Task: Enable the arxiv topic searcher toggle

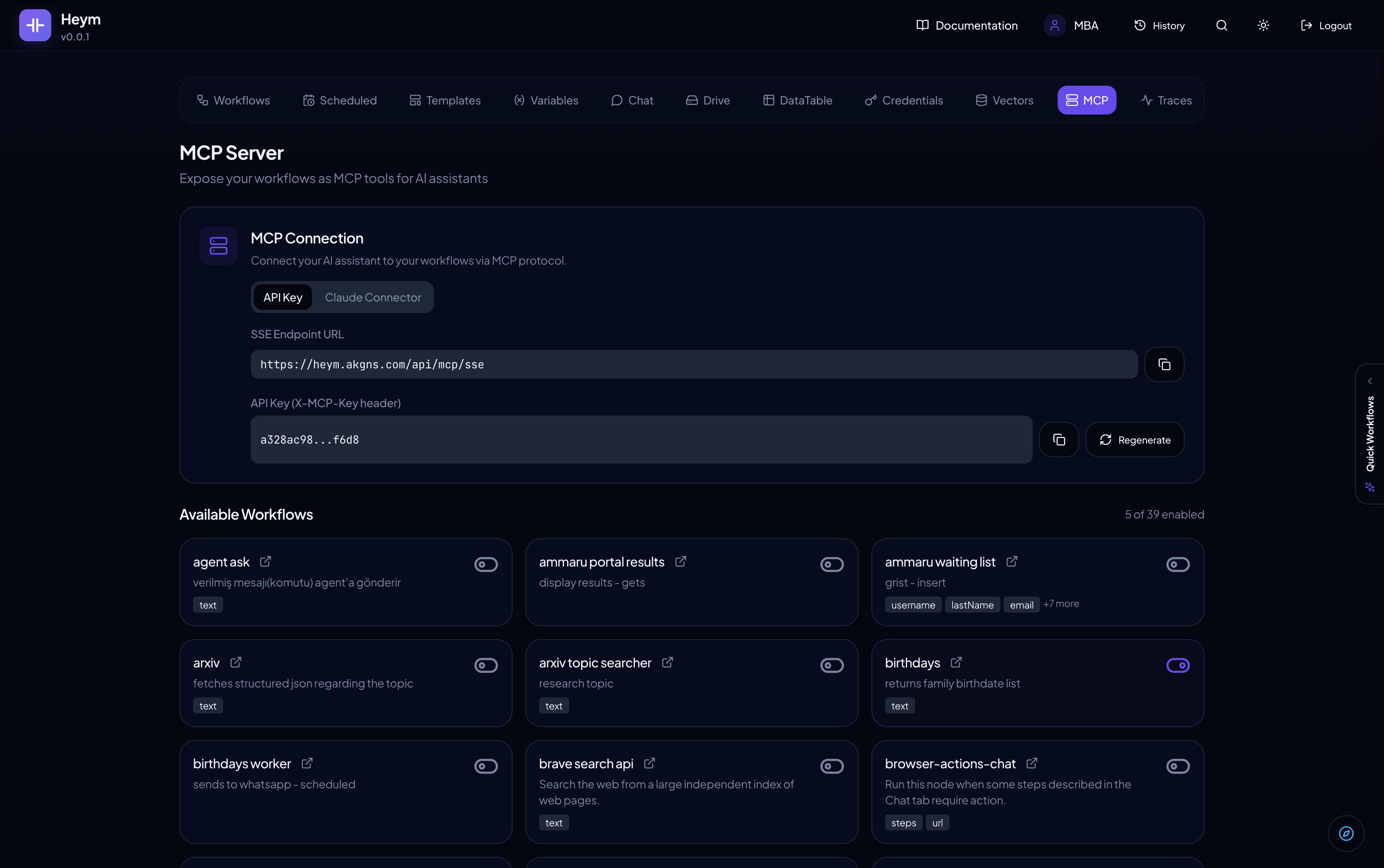Action: [831, 665]
